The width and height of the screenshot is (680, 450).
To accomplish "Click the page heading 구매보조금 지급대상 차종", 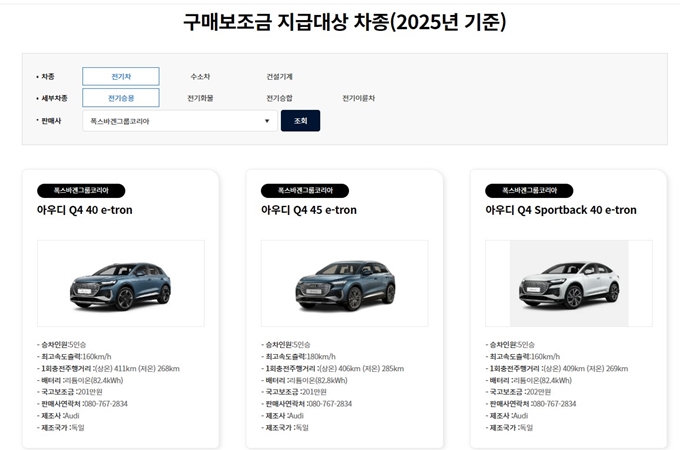I will coord(344,22).
